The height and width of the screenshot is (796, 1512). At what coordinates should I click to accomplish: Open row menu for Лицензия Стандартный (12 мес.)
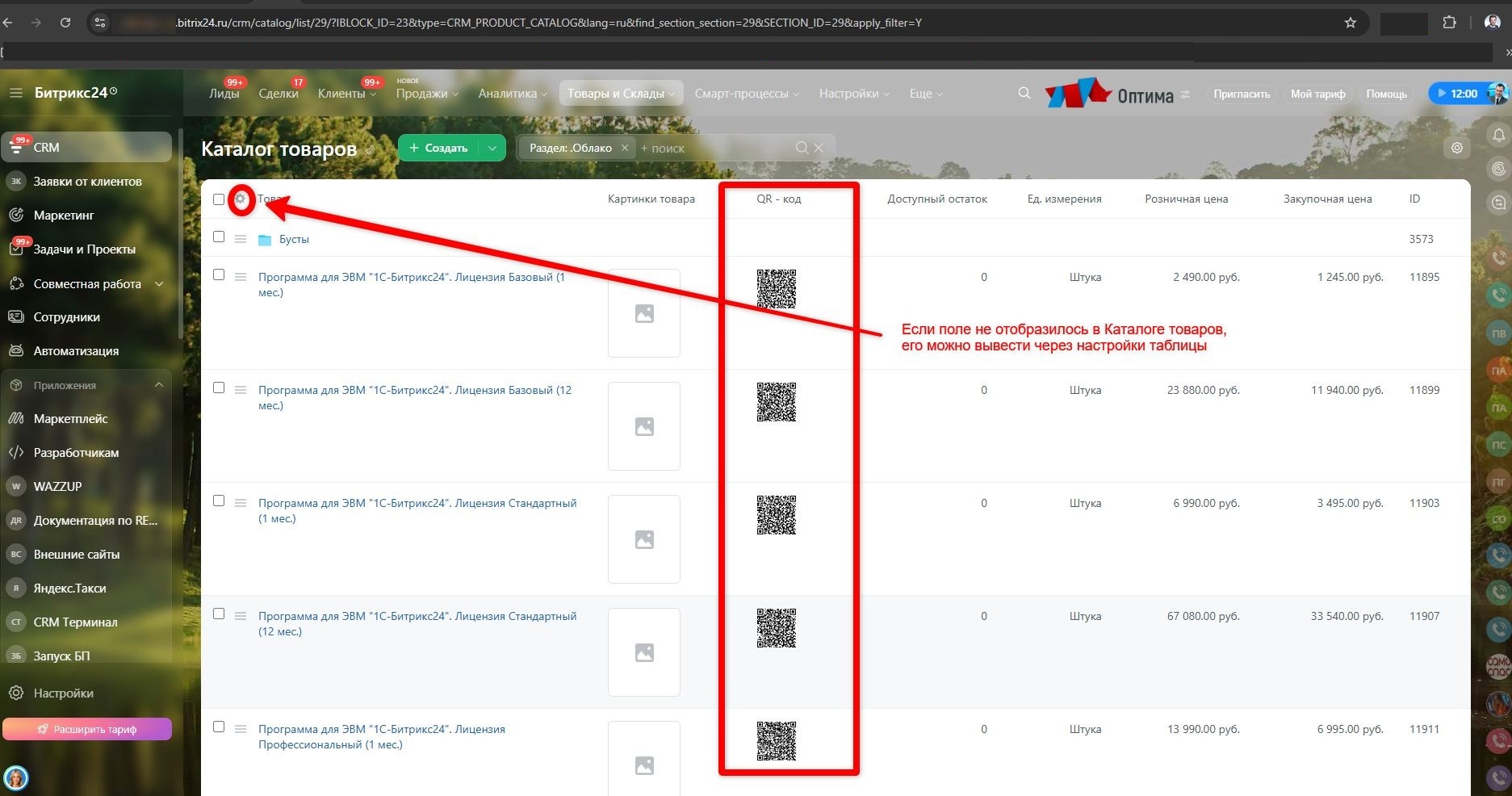pyautogui.click(x=240, y=616)
